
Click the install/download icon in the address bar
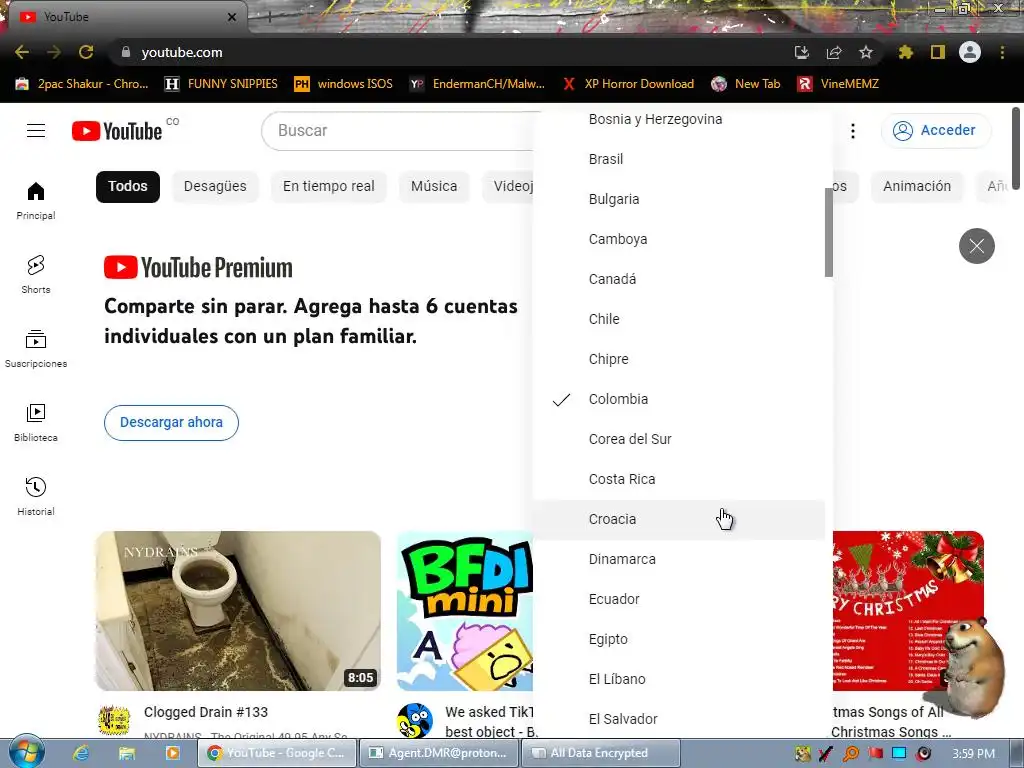click(x=801, y=52)
